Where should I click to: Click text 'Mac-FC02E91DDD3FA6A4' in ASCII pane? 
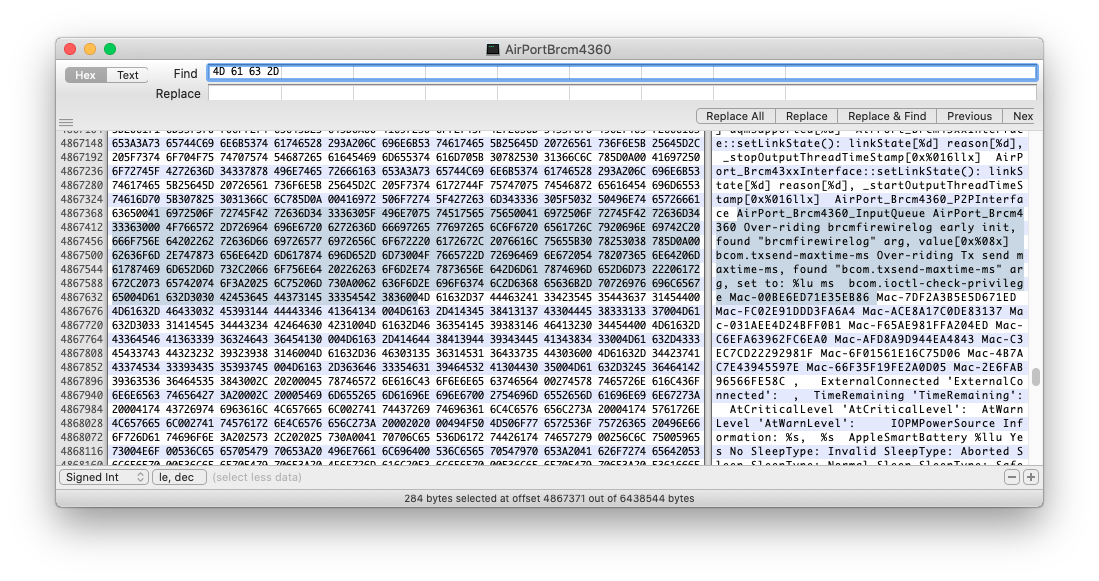[x=785, y=311]
